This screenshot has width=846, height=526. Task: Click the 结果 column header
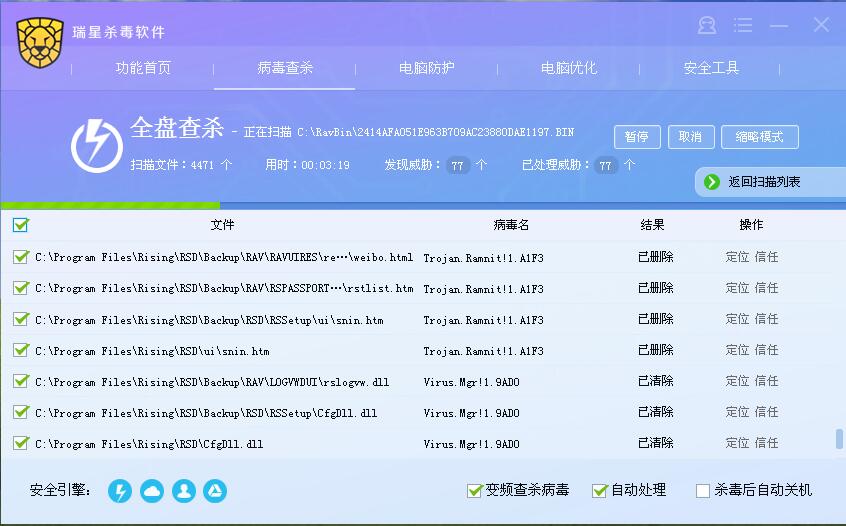(652, 225)
